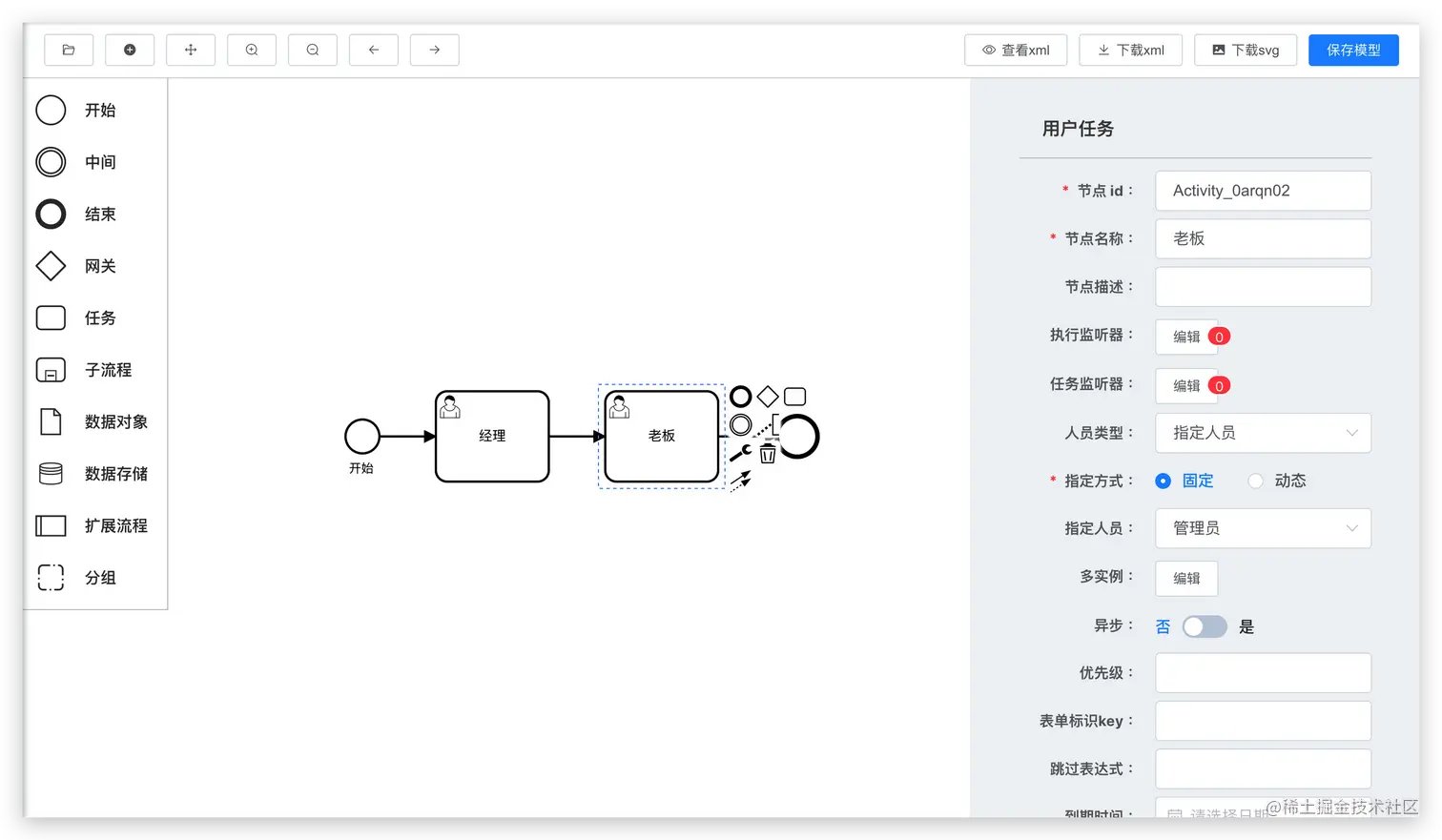The image size is (1442, 840).
Task: Select the 分组 group palette item
Action: (76, 578)
